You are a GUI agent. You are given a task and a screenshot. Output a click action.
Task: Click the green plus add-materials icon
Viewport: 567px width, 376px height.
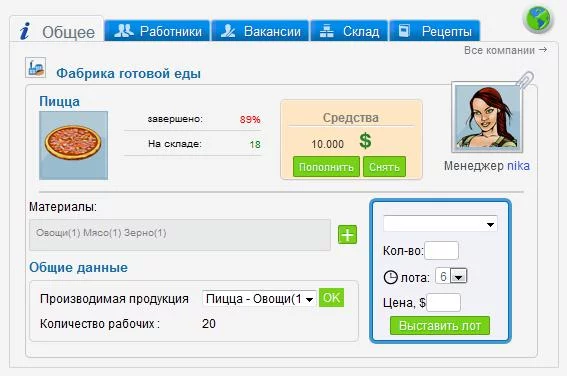pyautogui.click(x=347, y=234)
